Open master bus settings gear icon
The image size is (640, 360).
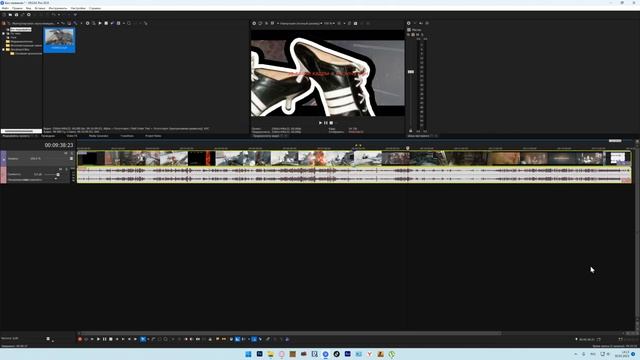[409, 23]
